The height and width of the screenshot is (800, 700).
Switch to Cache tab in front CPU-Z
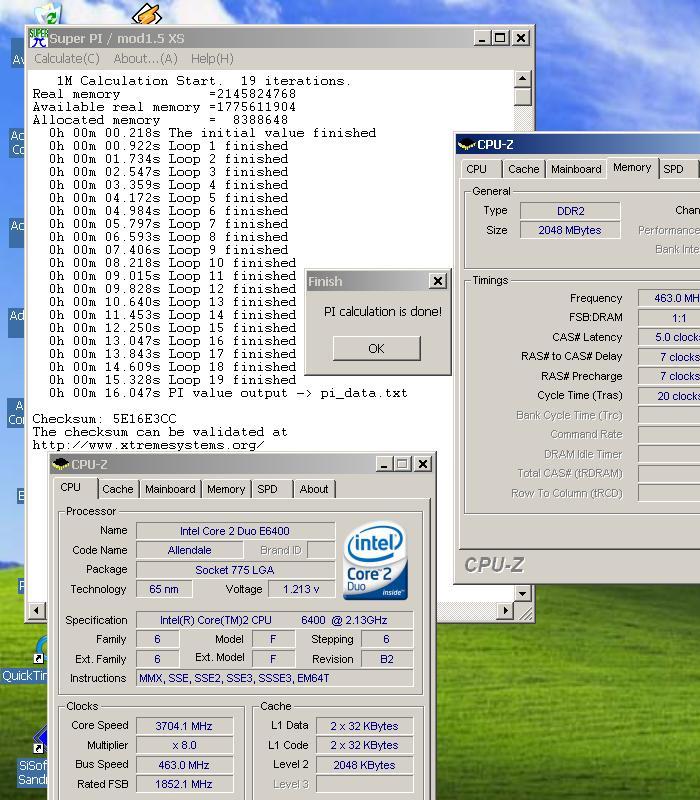point(117,489)
